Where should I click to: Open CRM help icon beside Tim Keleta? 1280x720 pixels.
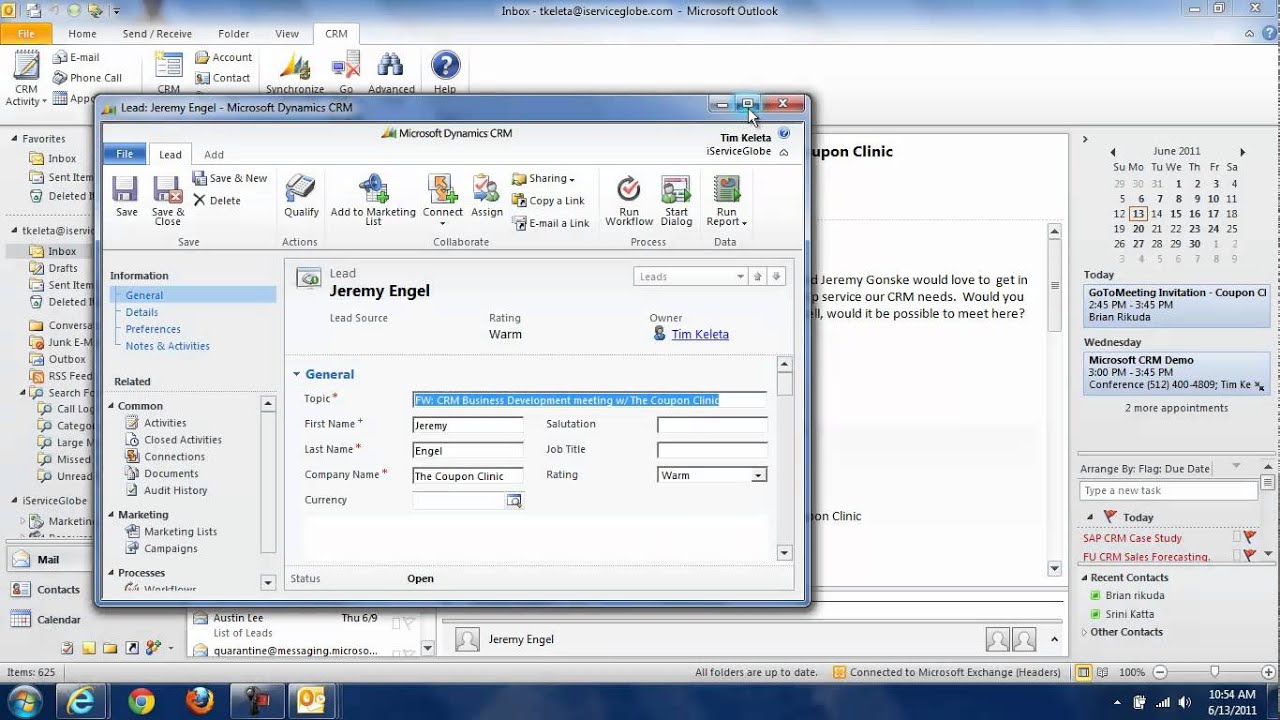(784, 133)
